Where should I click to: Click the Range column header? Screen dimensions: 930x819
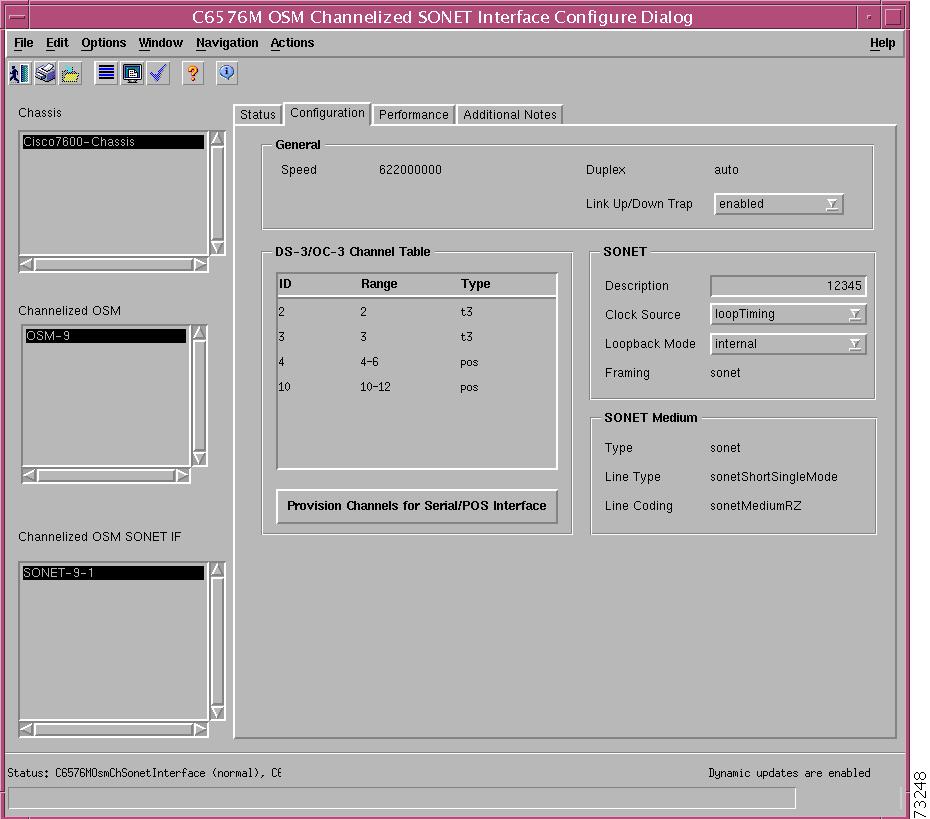click(x=379, y=284)
